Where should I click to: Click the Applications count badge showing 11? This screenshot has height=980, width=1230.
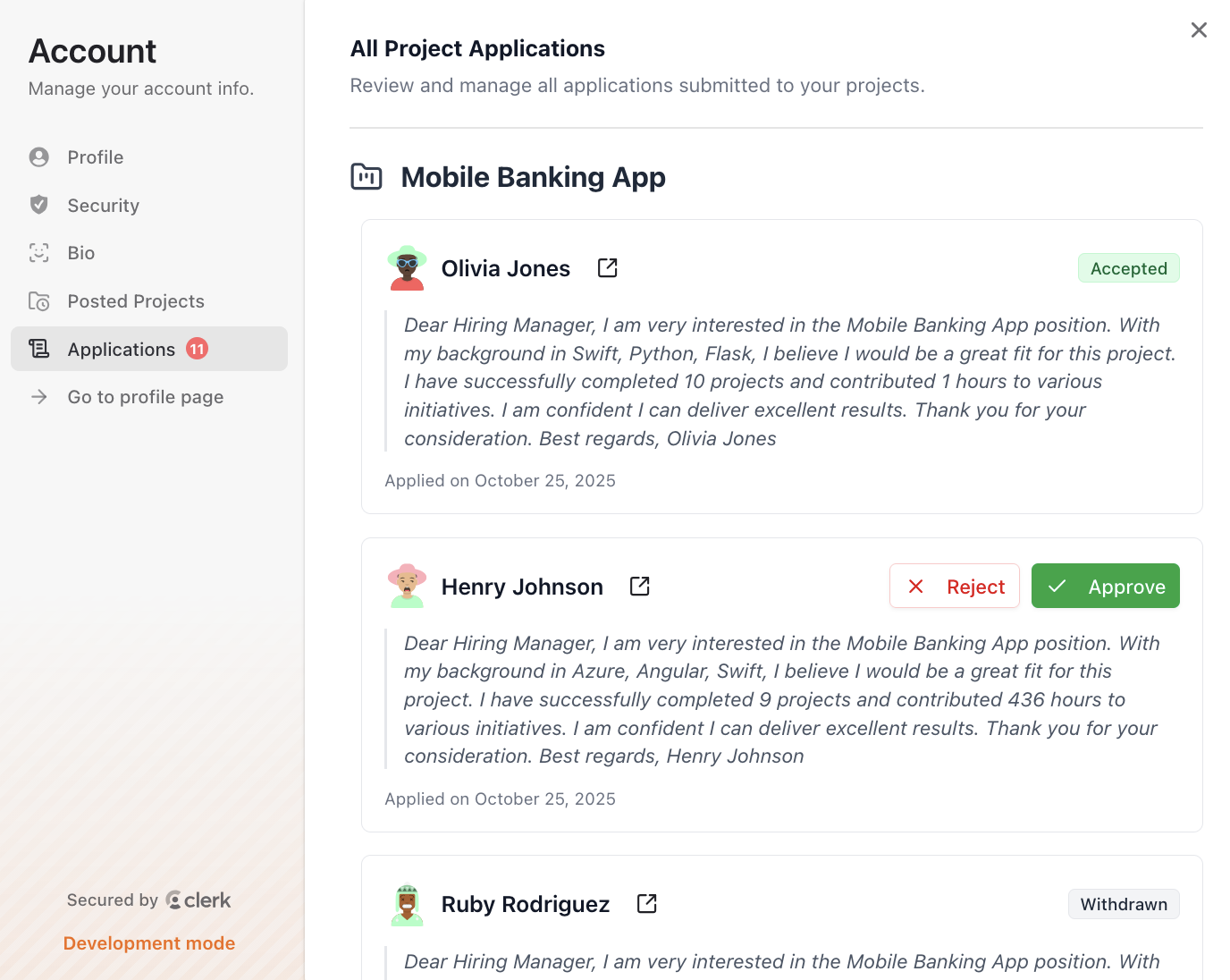tap(198, 350)
